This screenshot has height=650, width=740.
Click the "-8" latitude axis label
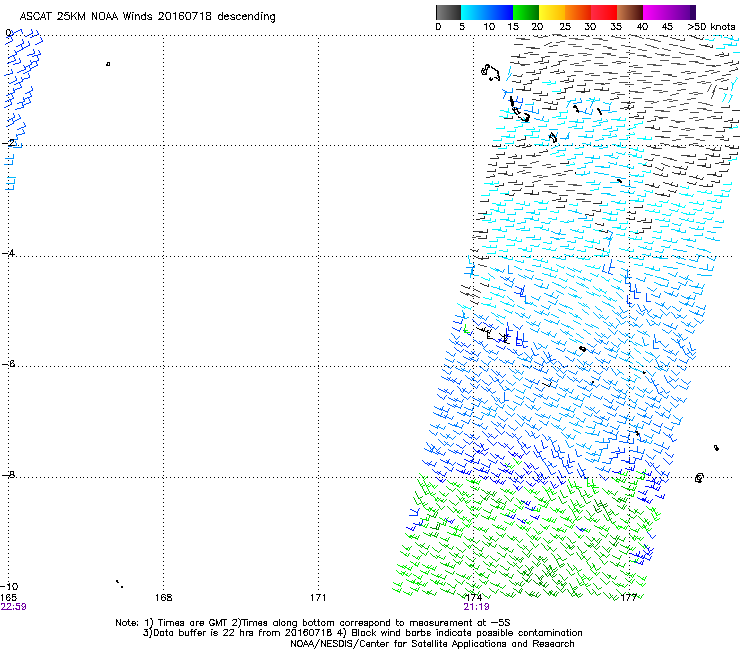coord(8,475)
